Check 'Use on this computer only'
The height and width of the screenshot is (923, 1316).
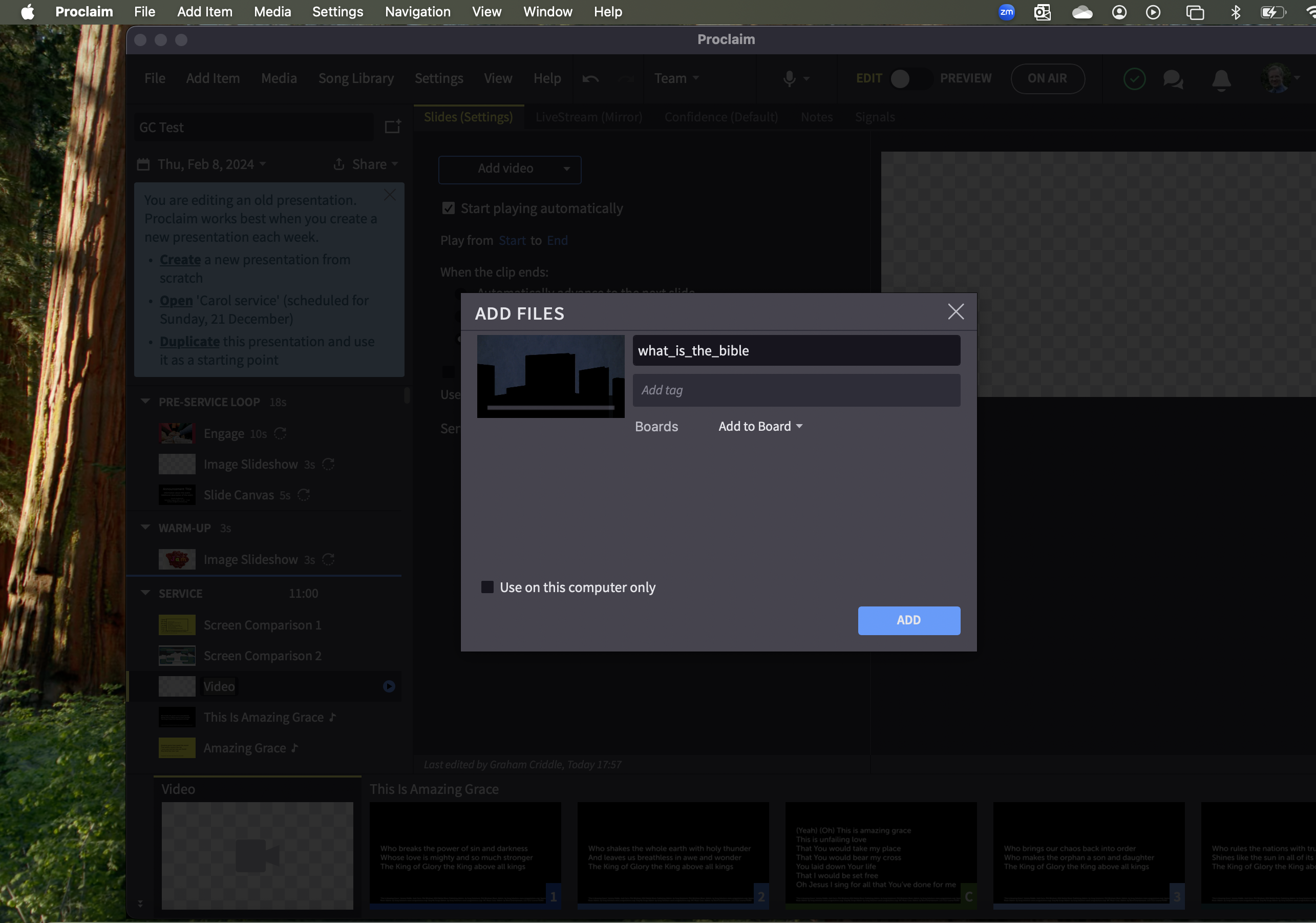tap(487, 587)
